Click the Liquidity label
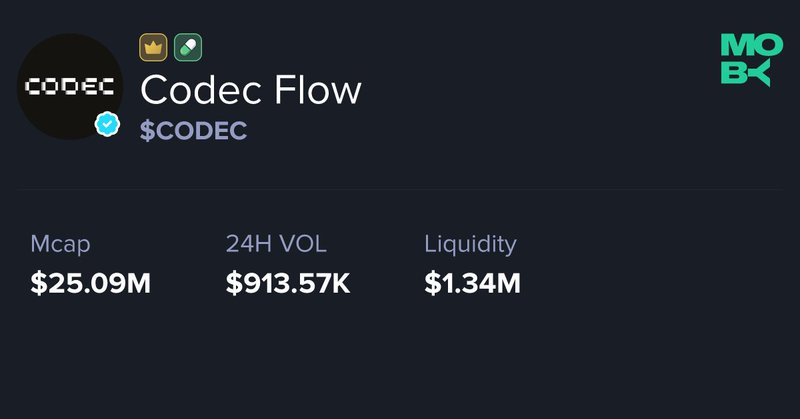The image size is (800, 419). [470, 243]
